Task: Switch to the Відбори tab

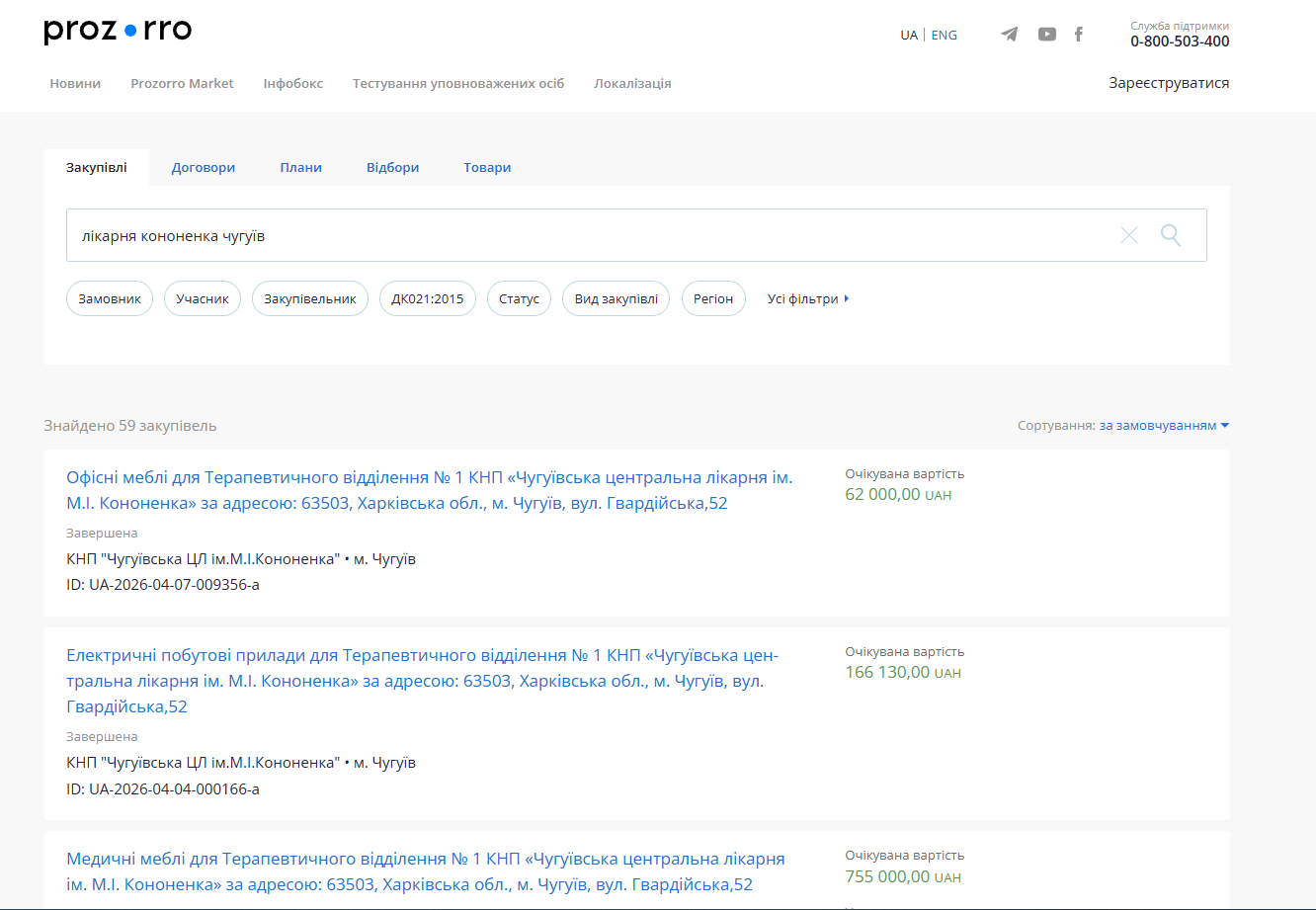Action: coord(392,167)
